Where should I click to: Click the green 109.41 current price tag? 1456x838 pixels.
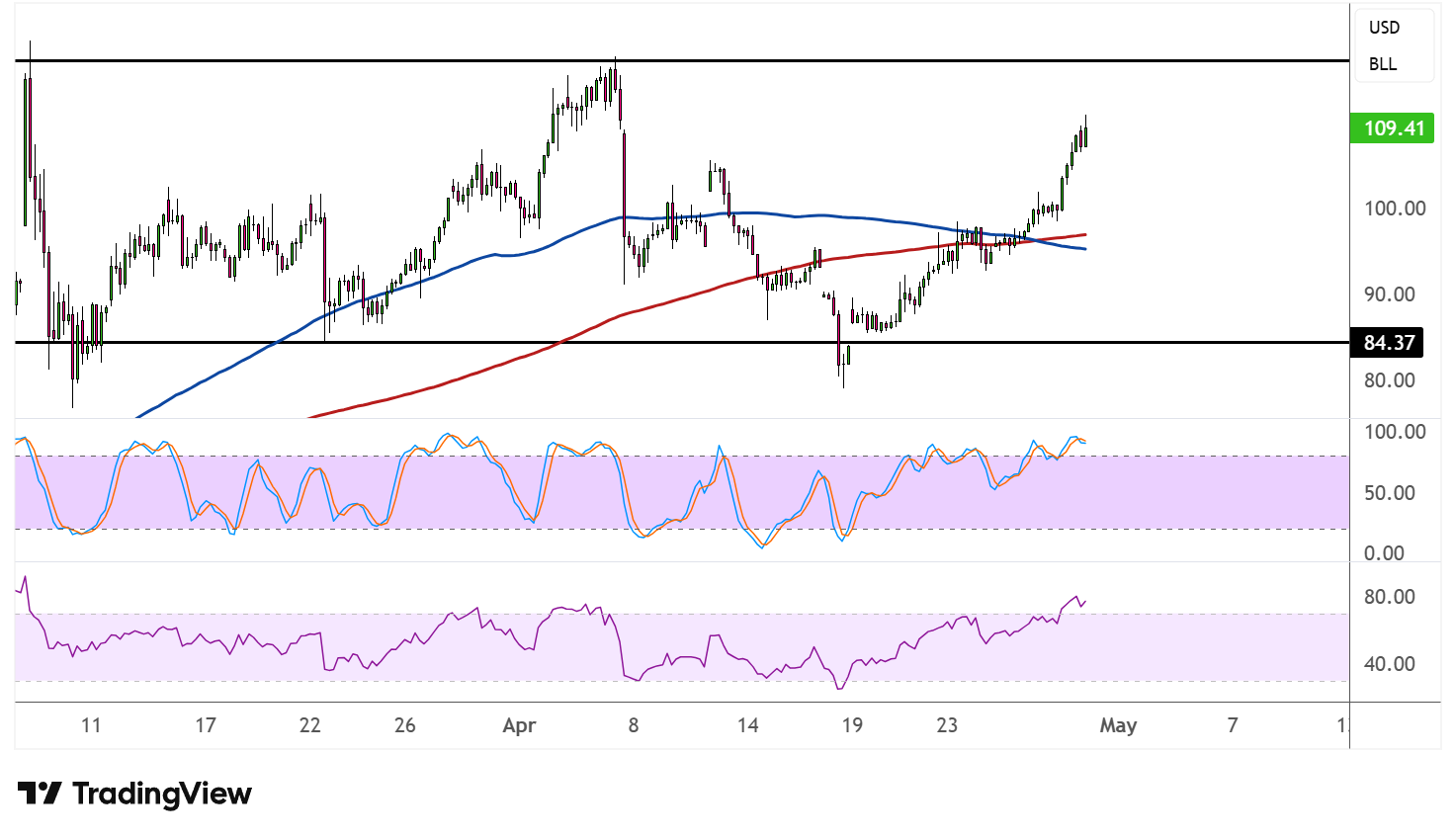pyautogui.click(x=1392, y=127)
